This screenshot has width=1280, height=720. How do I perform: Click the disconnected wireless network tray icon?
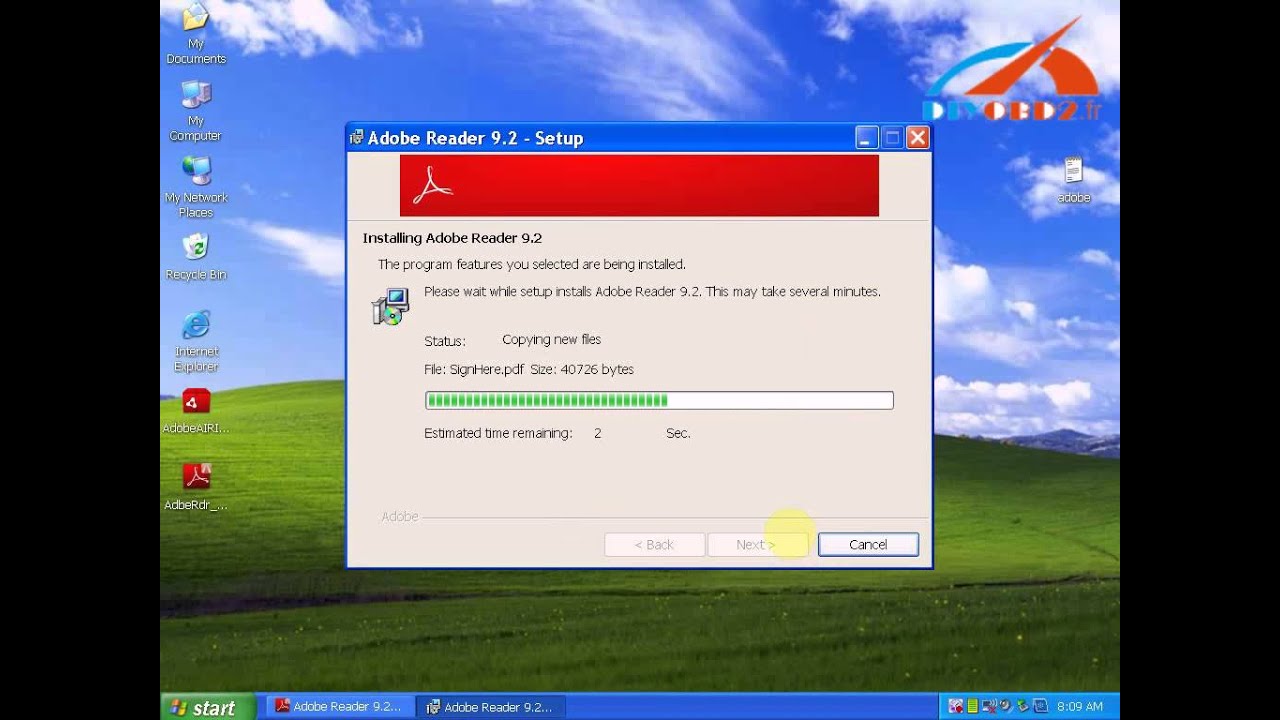[x=989, y=706]
